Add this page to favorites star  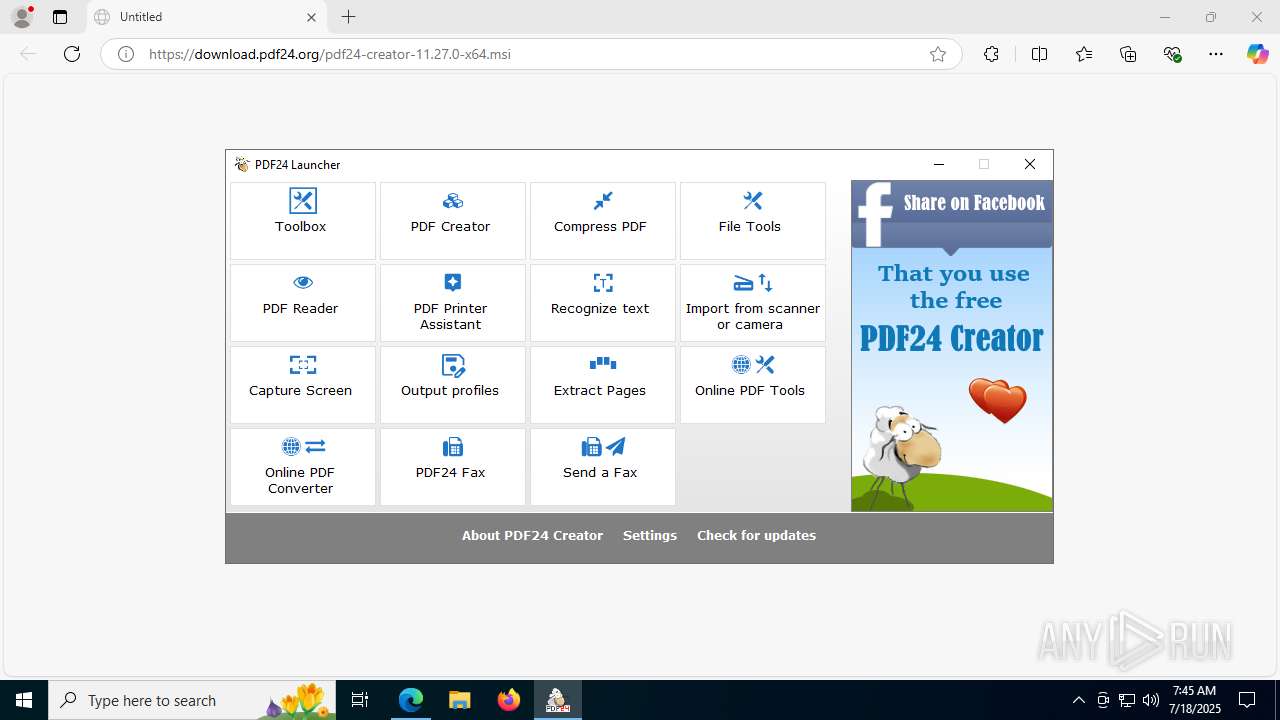tap(937, 54)
